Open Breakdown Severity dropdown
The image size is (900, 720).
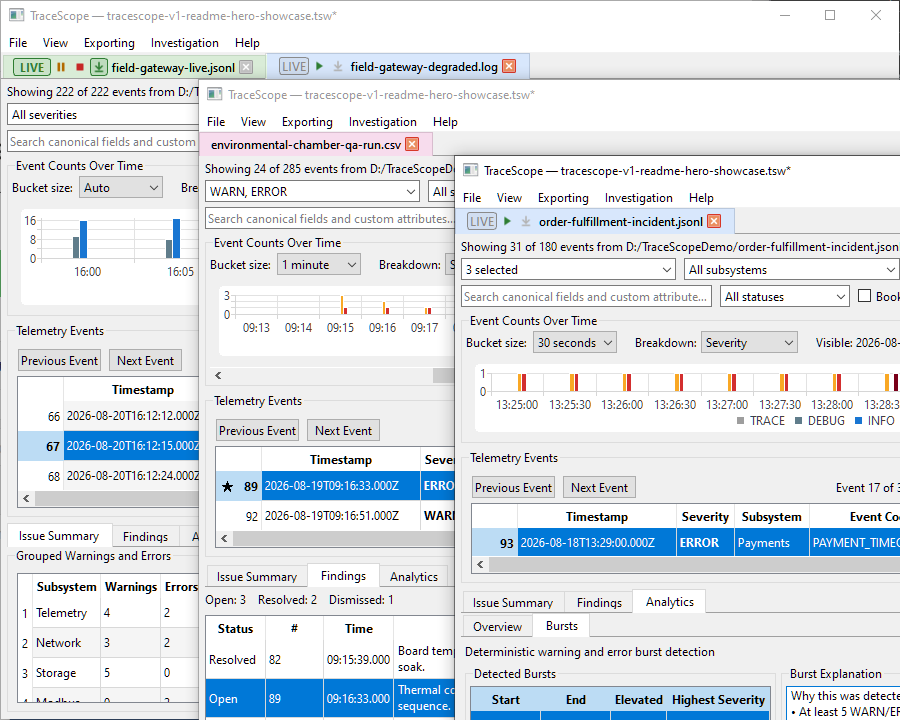(x=749, y=343)
